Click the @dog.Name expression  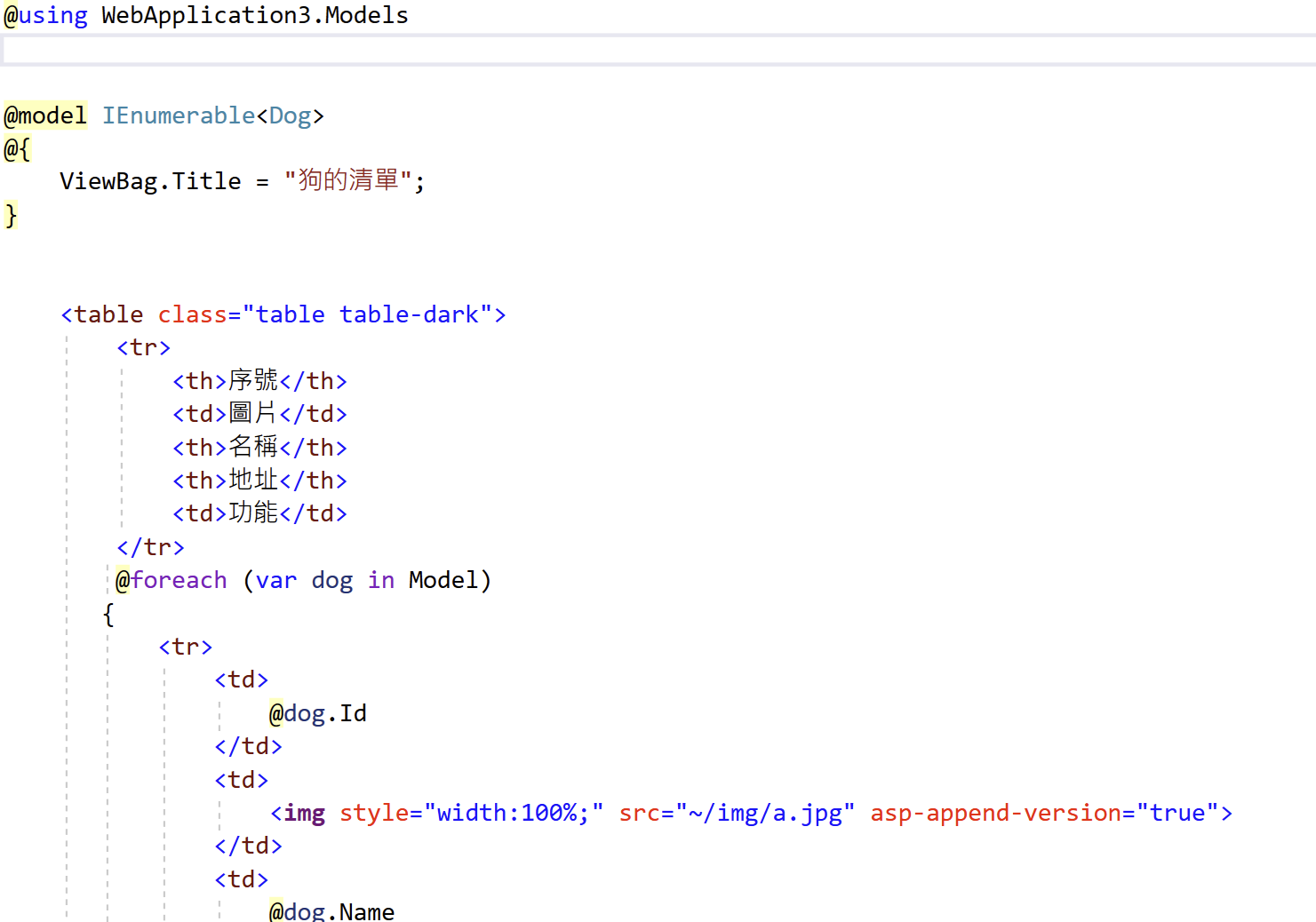pos(331,910)
